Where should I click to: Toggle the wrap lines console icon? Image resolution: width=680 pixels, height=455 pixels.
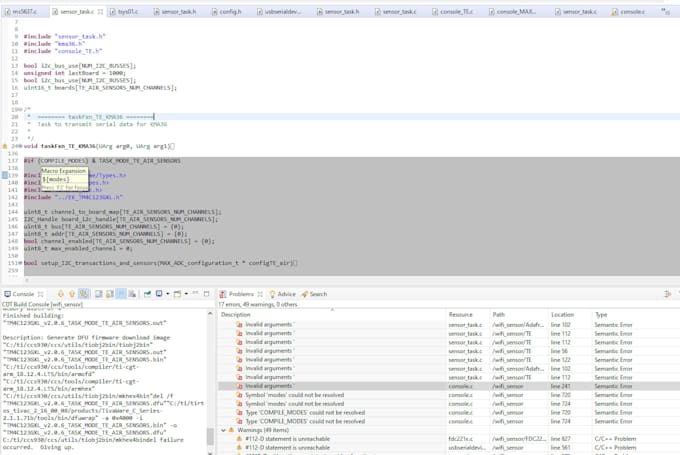121,294
